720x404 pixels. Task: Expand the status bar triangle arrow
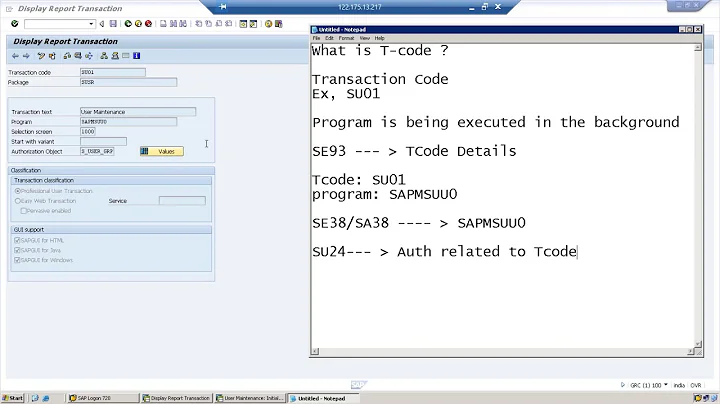(x=623, y=385)
